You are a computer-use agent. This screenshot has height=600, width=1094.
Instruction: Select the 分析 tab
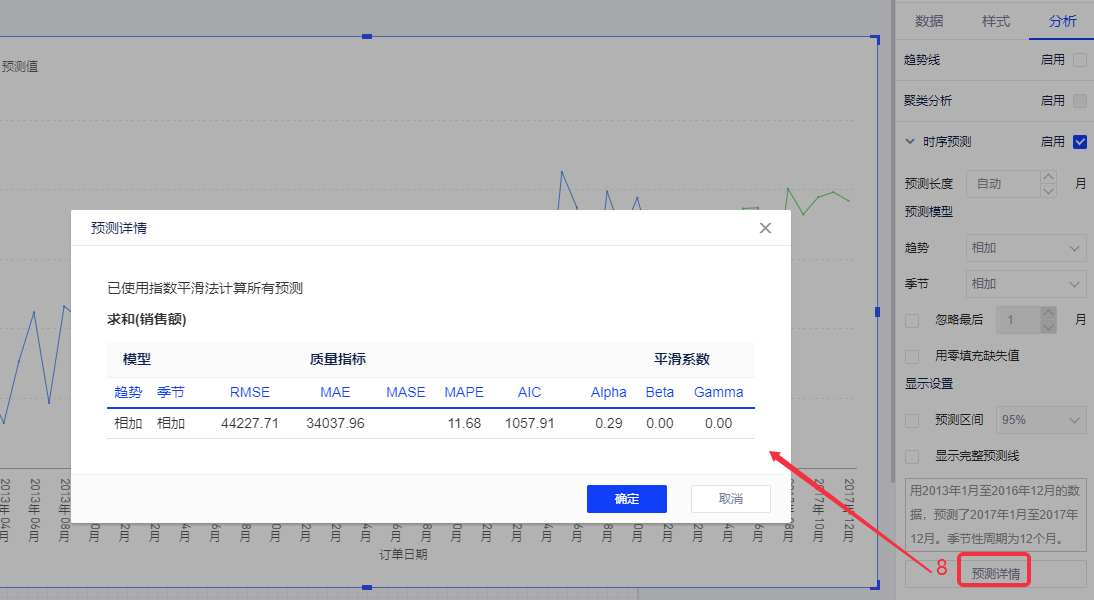pyautogui.click(x=1062, y=21)
